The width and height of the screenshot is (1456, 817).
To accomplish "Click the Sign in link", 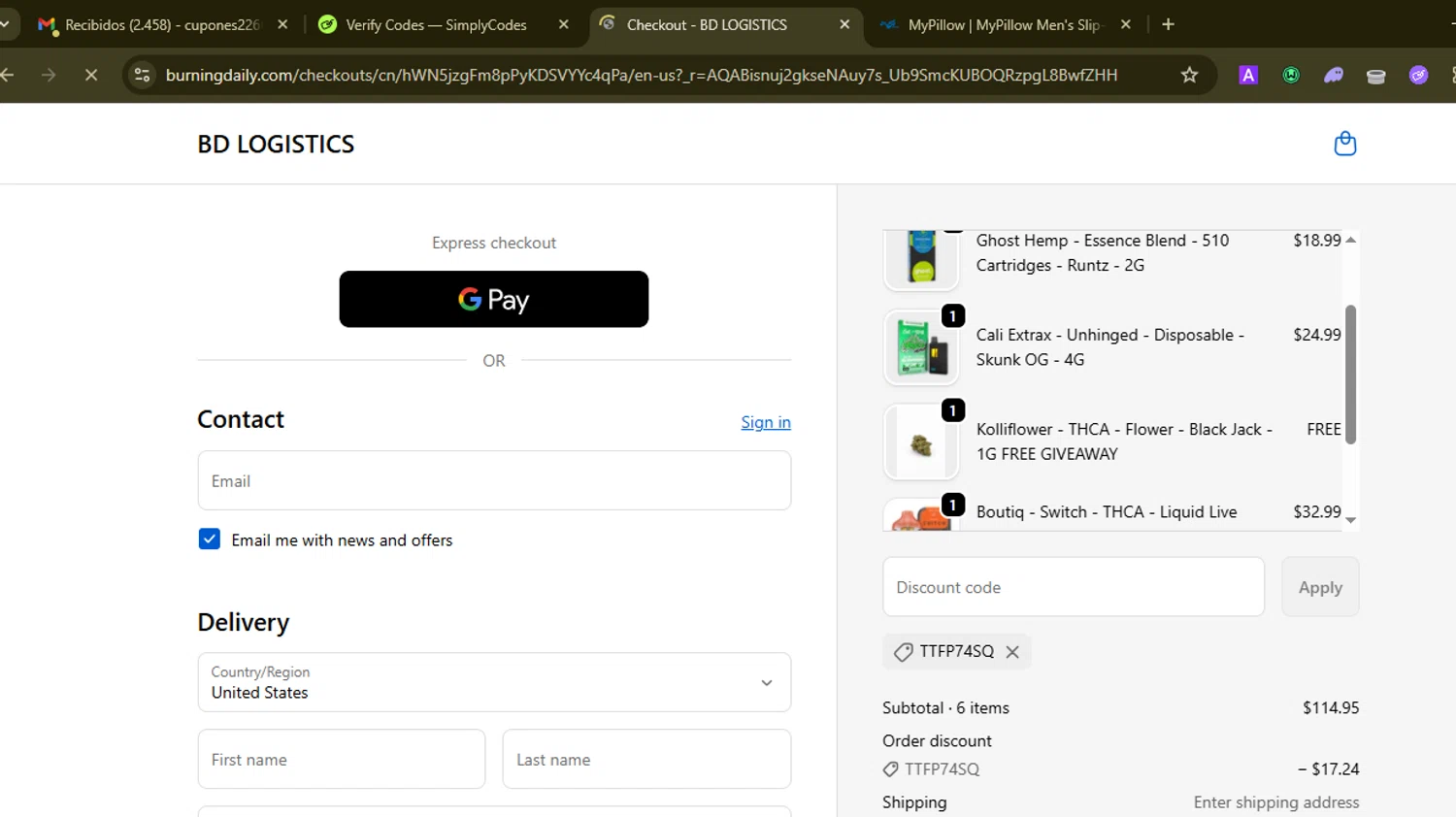I will [x=766, y=422].
